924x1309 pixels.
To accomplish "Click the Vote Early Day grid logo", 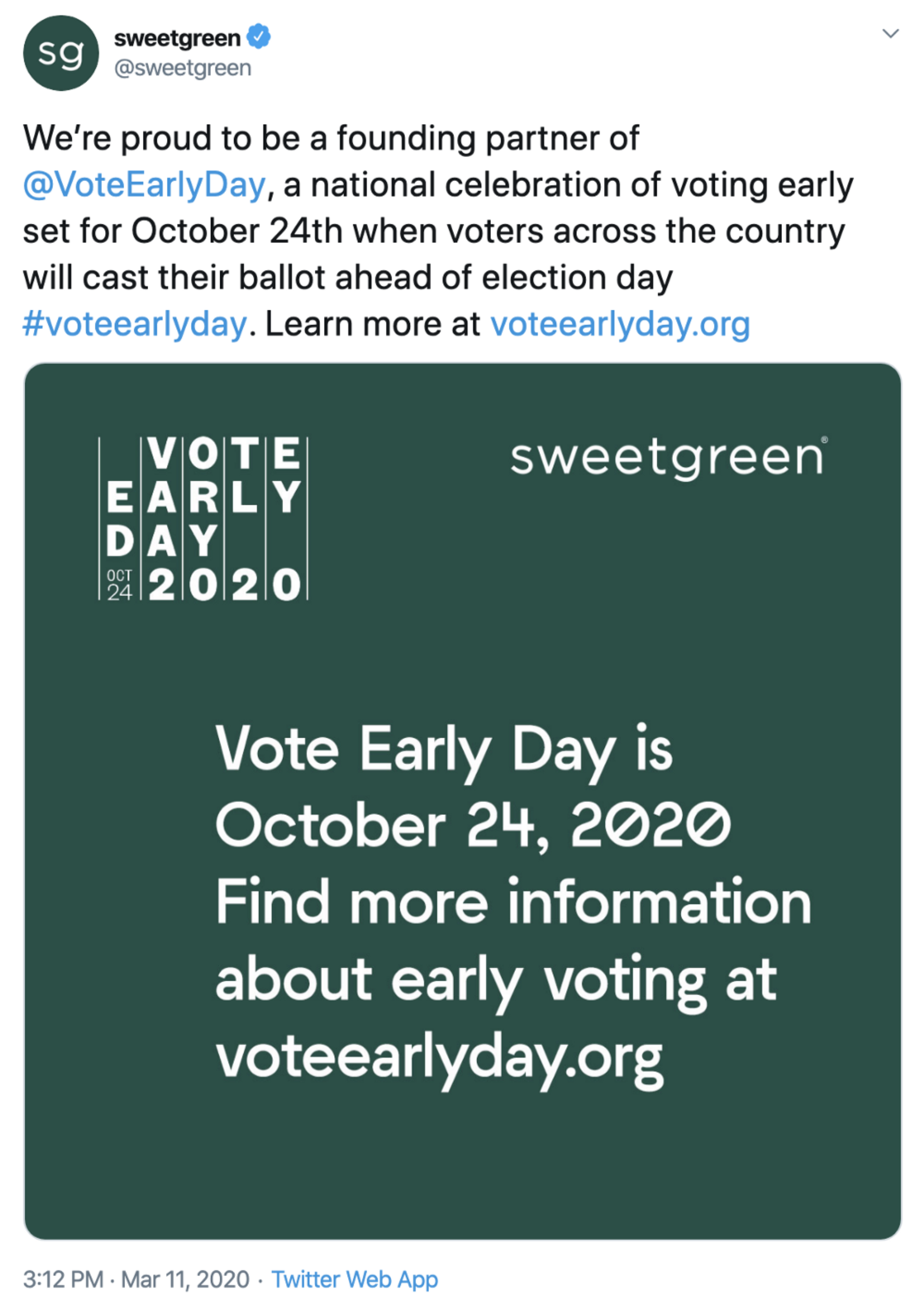I will (204, 518).
